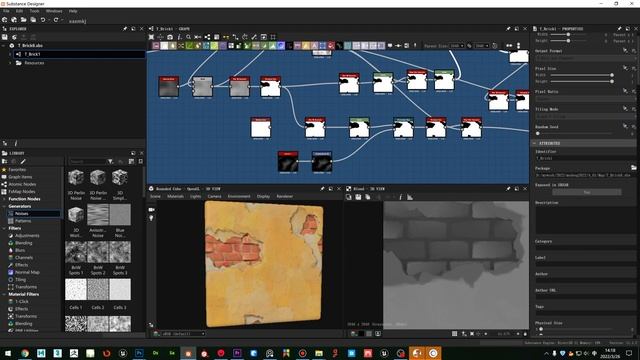Toggle the Exposed in SBSAR button
The width and height of the screenshot is (640, 360).
[587, 192]
